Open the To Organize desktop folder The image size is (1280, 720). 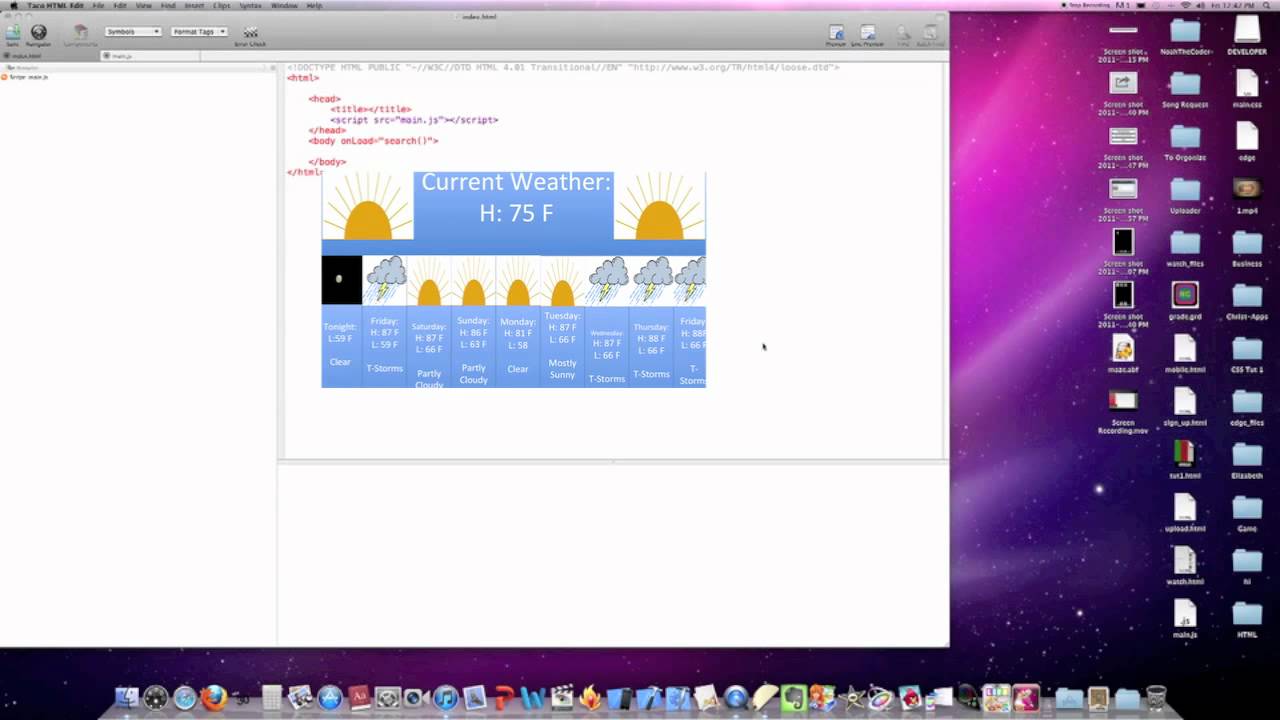(1185, 142)
